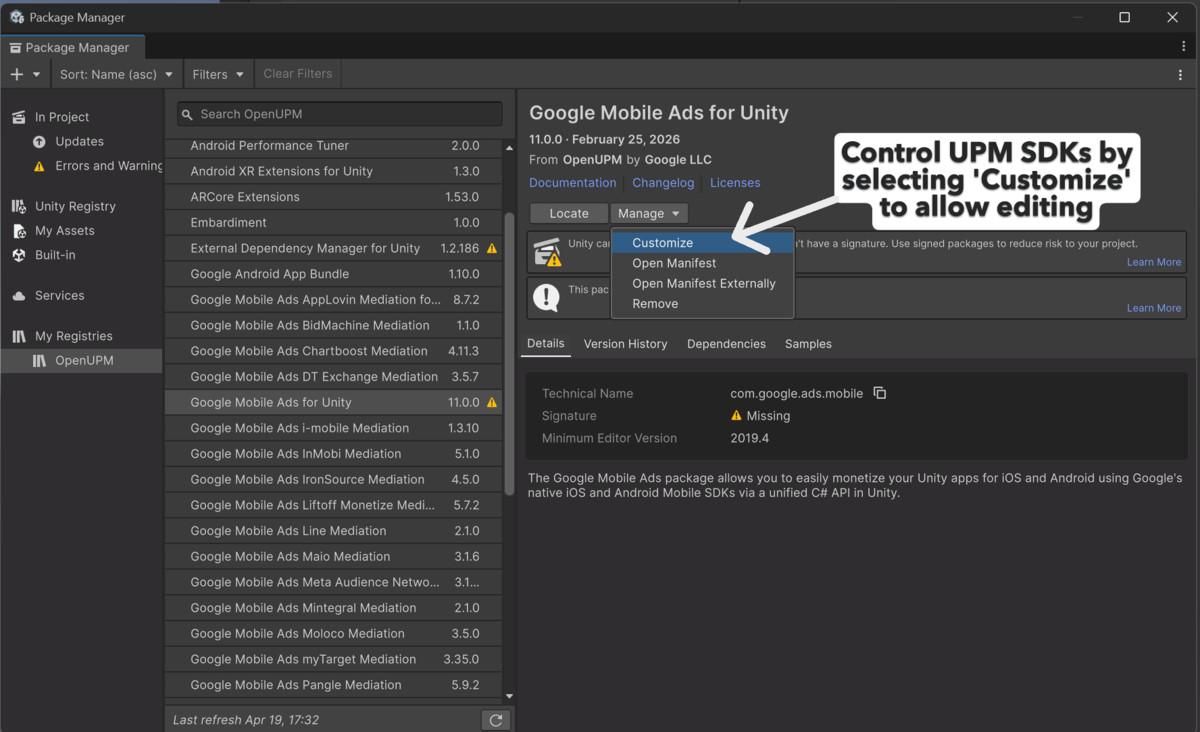1200x732 pixels.
Task: Choose Open Manifest menu entry
Action: (x=702, y=263)
